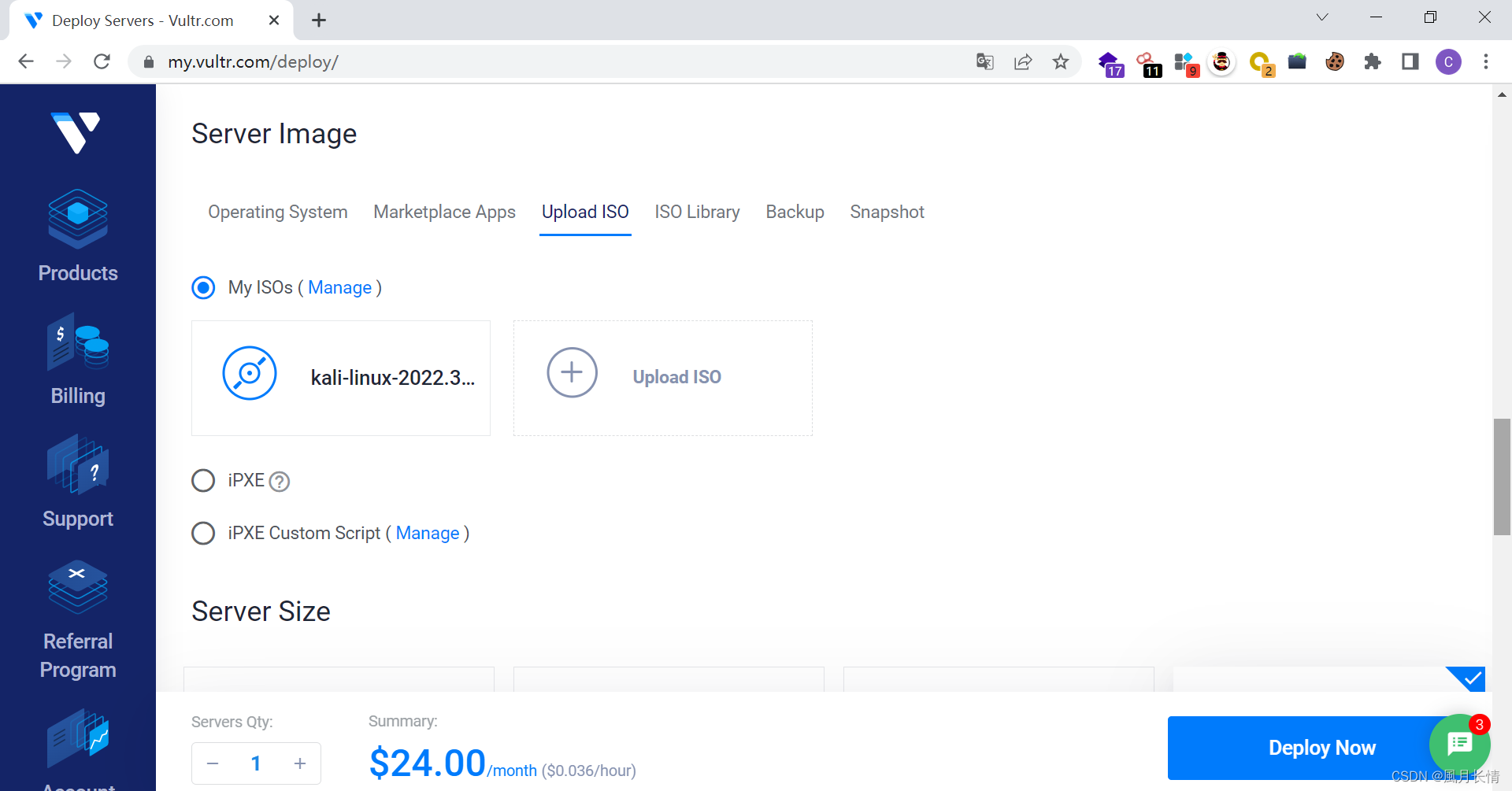Click the translate page icon
The width and height of the screenshot is (1512, 791).
click(x=985, y=61)
